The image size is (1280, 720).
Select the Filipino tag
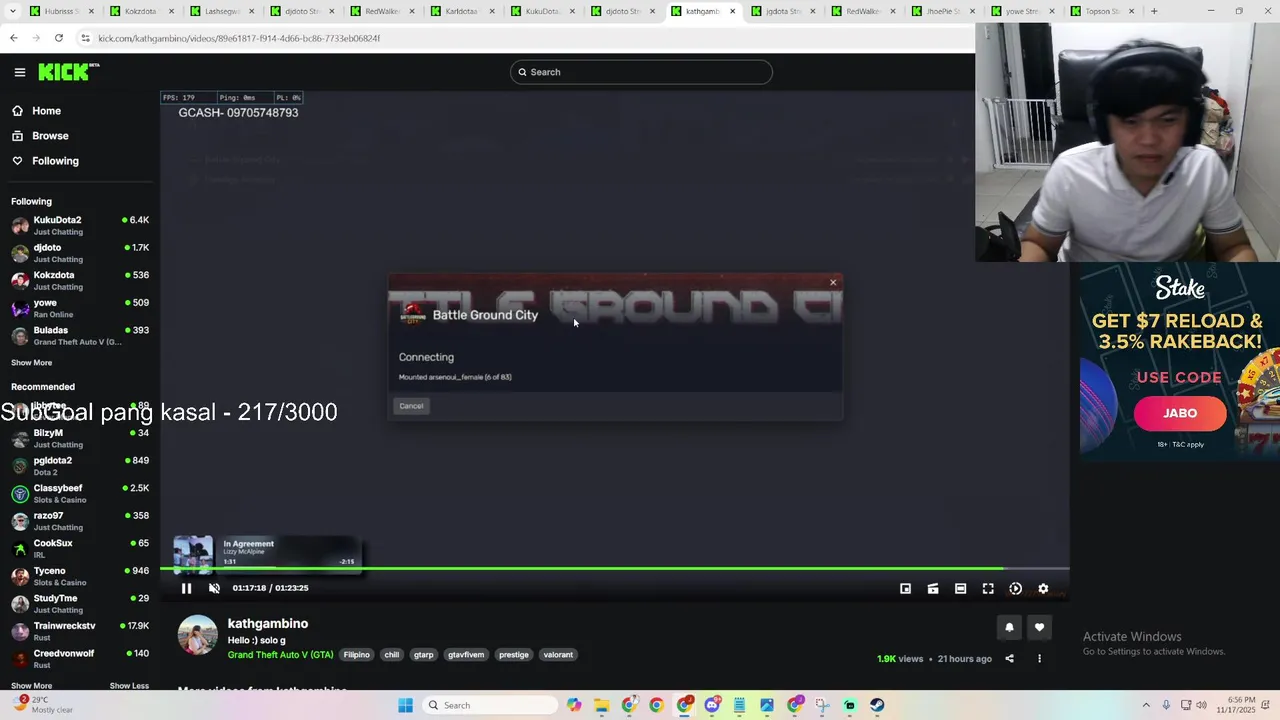click(357, 655)
